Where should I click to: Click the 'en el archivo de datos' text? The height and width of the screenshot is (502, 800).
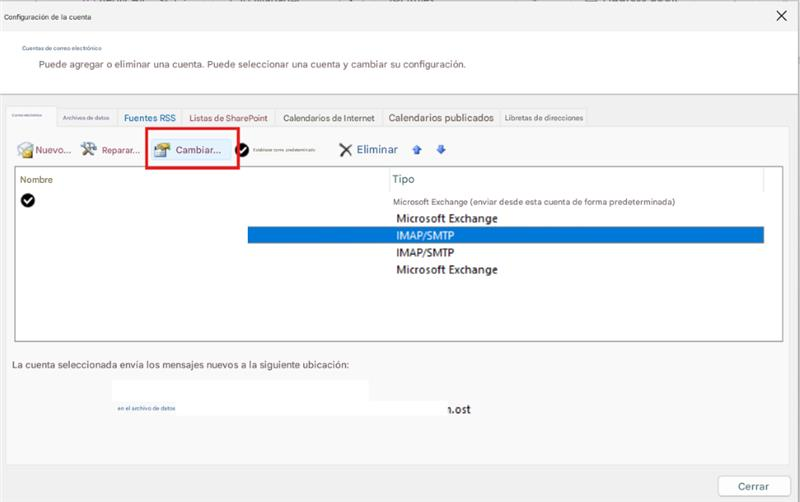point(146,408)
